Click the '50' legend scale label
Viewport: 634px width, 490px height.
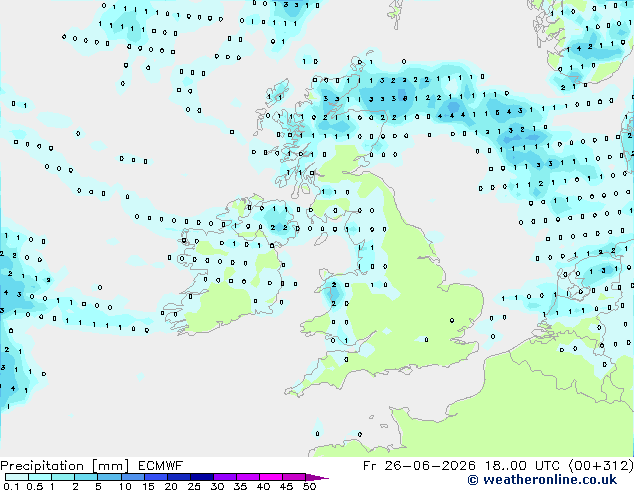point(309,486)
